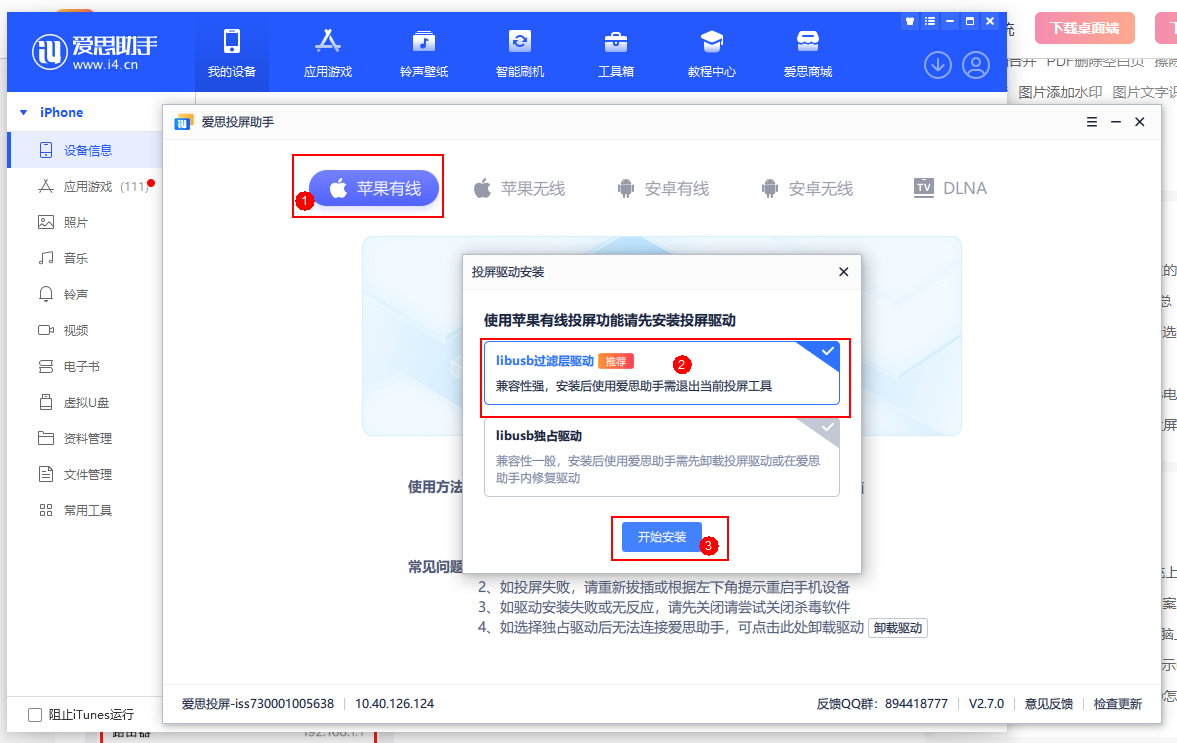Click the 反馈QQ群: 894418777 text
The width and height of the screenshot is (1177, 743).
(x=882, y=704)
